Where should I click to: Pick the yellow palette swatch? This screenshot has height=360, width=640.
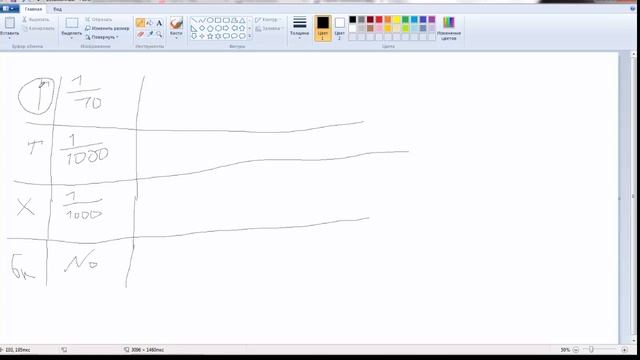pos(396,19)
